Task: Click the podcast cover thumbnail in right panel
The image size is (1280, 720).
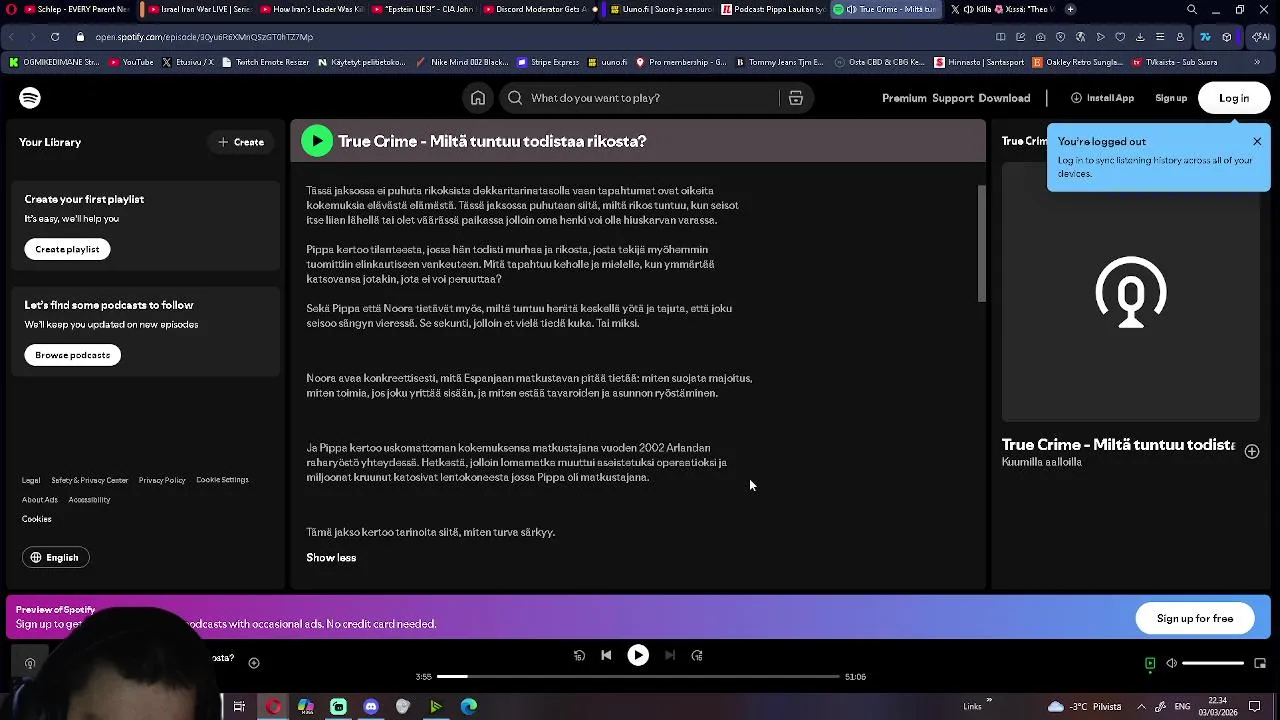Action: pos(1131,292)
